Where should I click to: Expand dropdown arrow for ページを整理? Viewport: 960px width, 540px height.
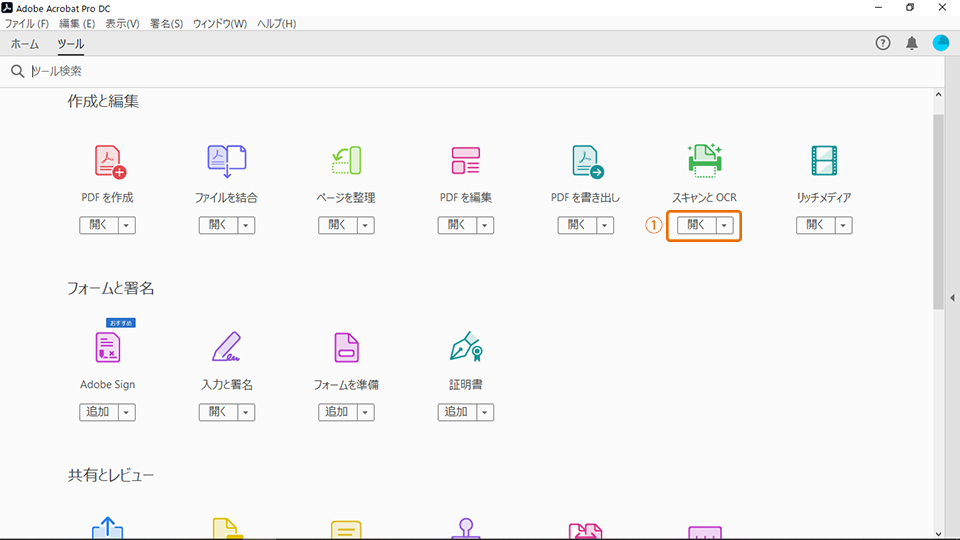[x=366, y=225]
